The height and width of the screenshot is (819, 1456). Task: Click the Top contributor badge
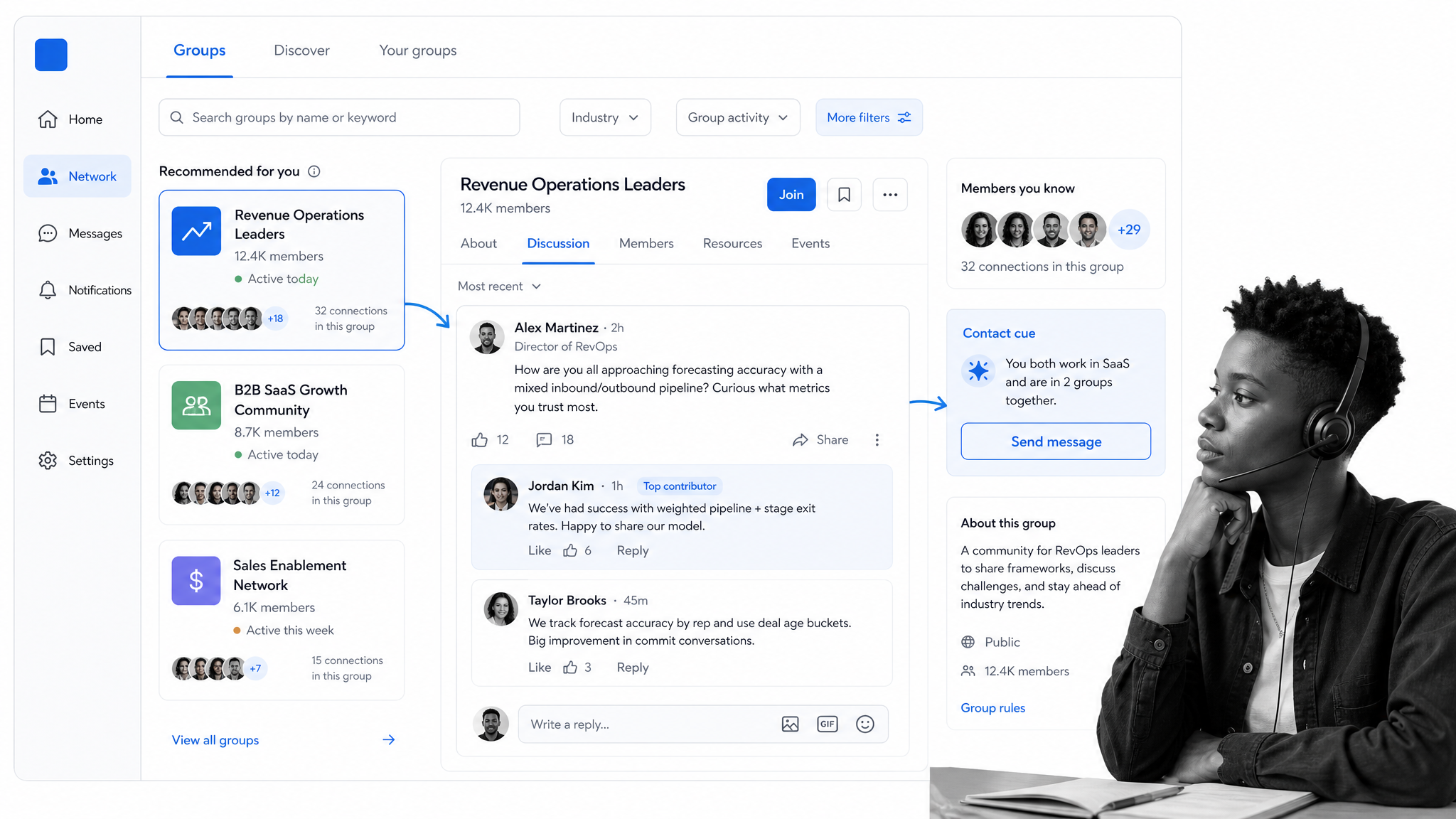click(680, 486)
